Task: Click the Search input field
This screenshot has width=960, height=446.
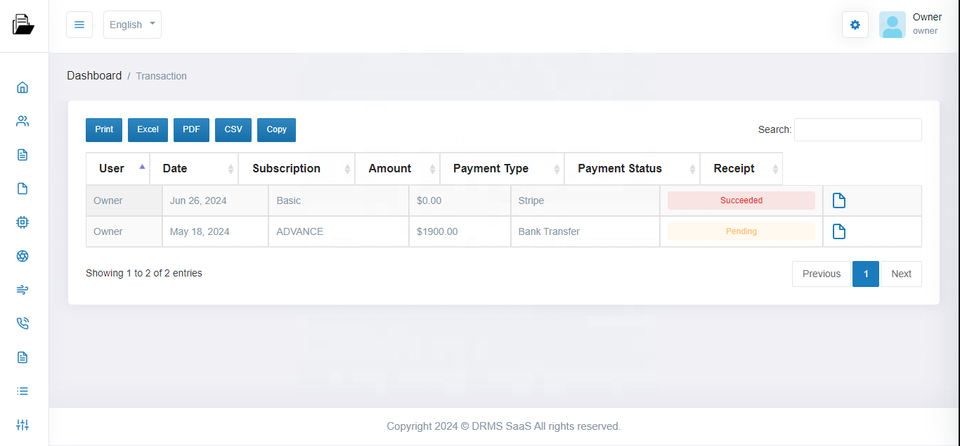Action: tap(857, 130)
